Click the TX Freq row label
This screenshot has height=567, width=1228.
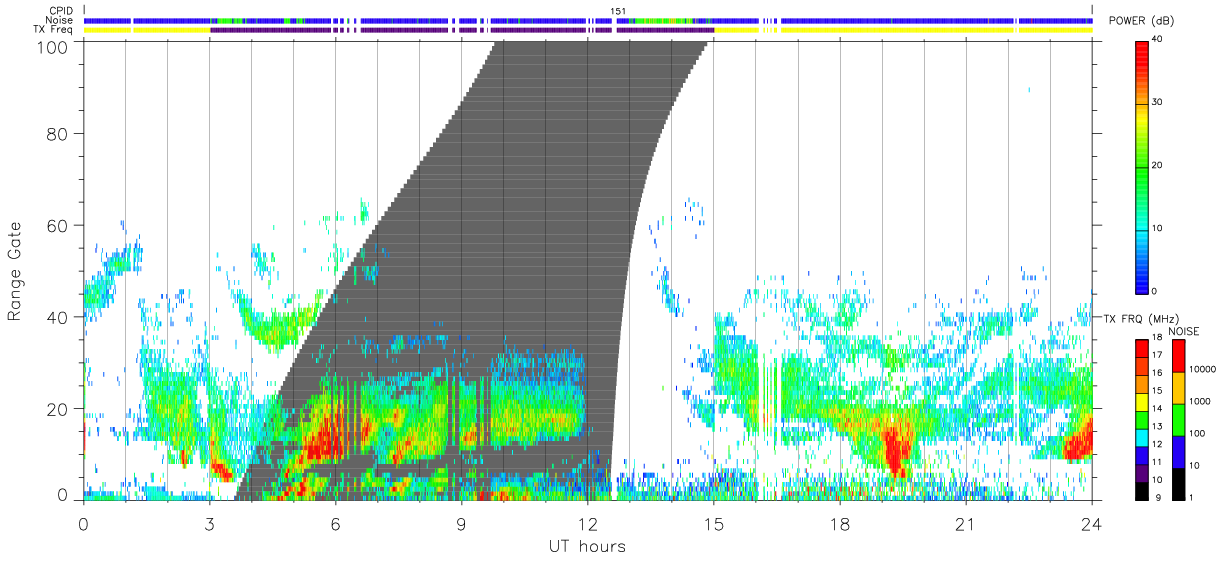[54, 30]
